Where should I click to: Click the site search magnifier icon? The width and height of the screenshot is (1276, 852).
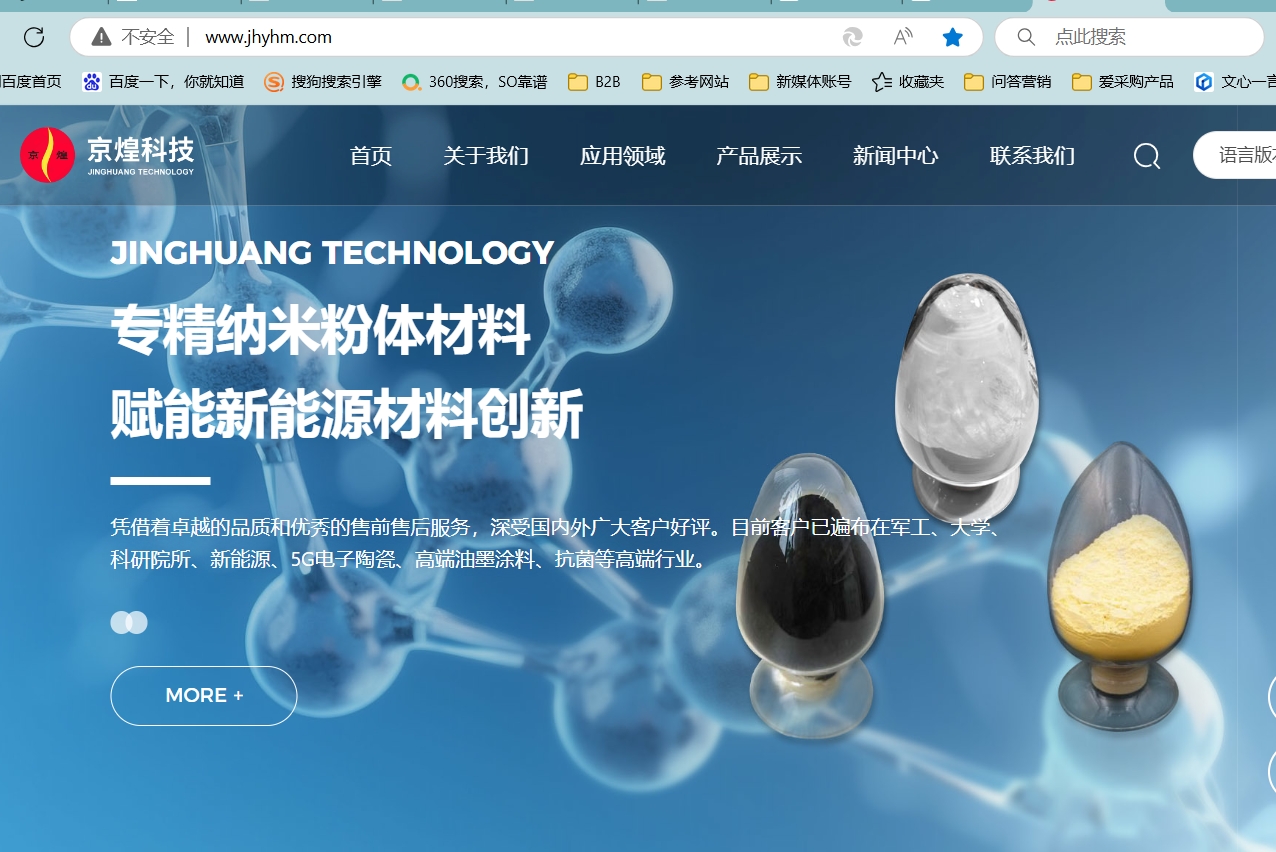pos(1146,156)
